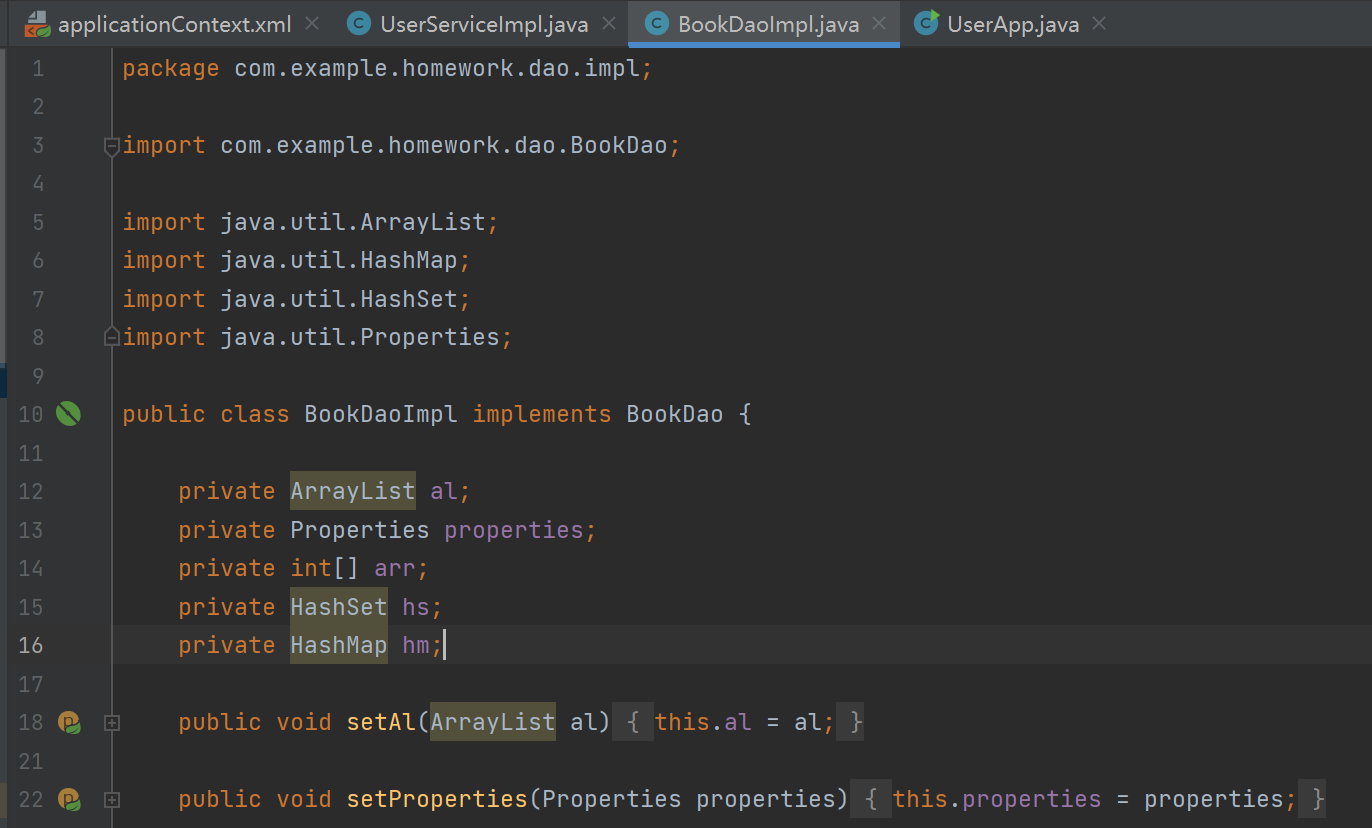
Task: Click the property gutter icon on line 18
Action: pyautogui.click(x=69, y=722)
